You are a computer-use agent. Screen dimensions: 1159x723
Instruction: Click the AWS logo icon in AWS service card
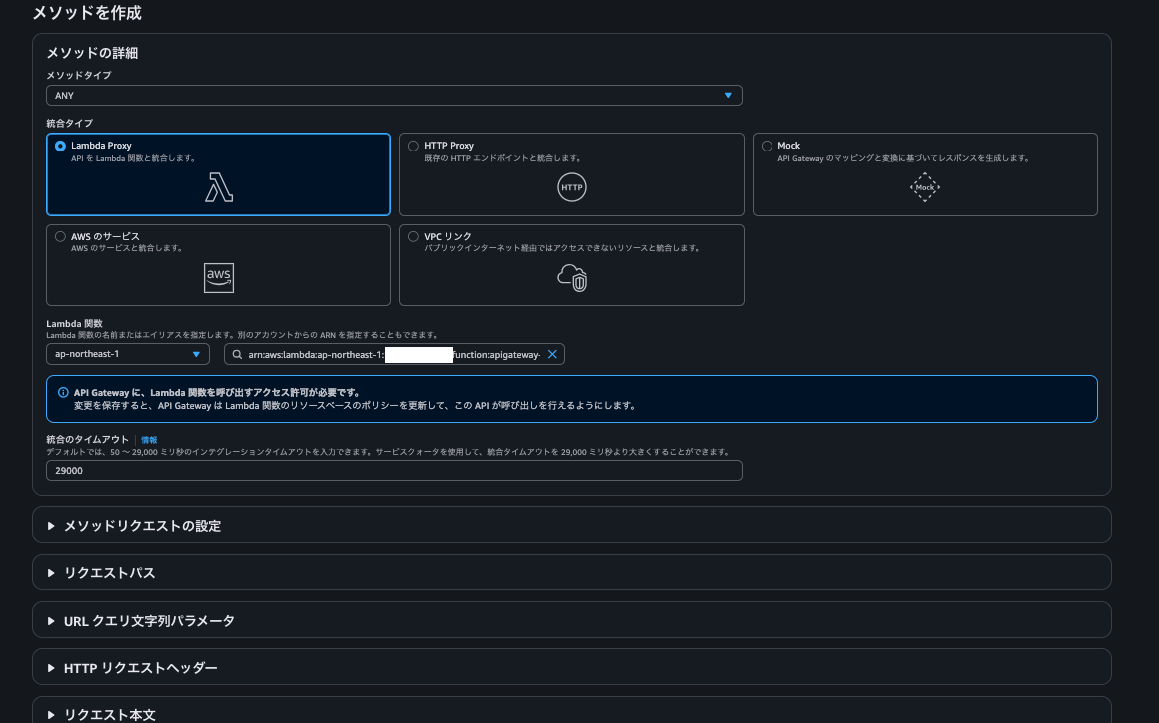pos(219,278)
